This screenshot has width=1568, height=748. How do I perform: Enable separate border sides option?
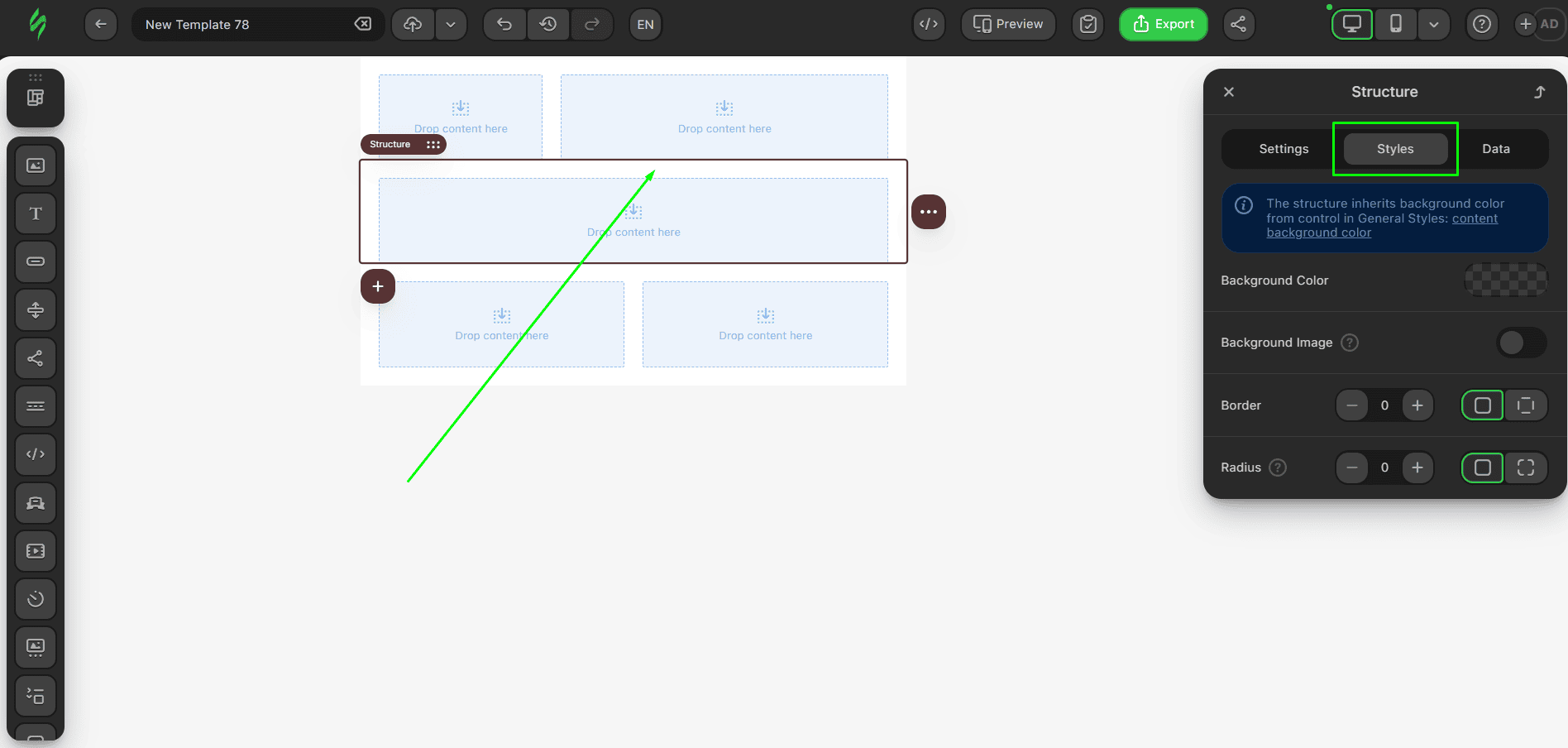[x=1525, y=405]
